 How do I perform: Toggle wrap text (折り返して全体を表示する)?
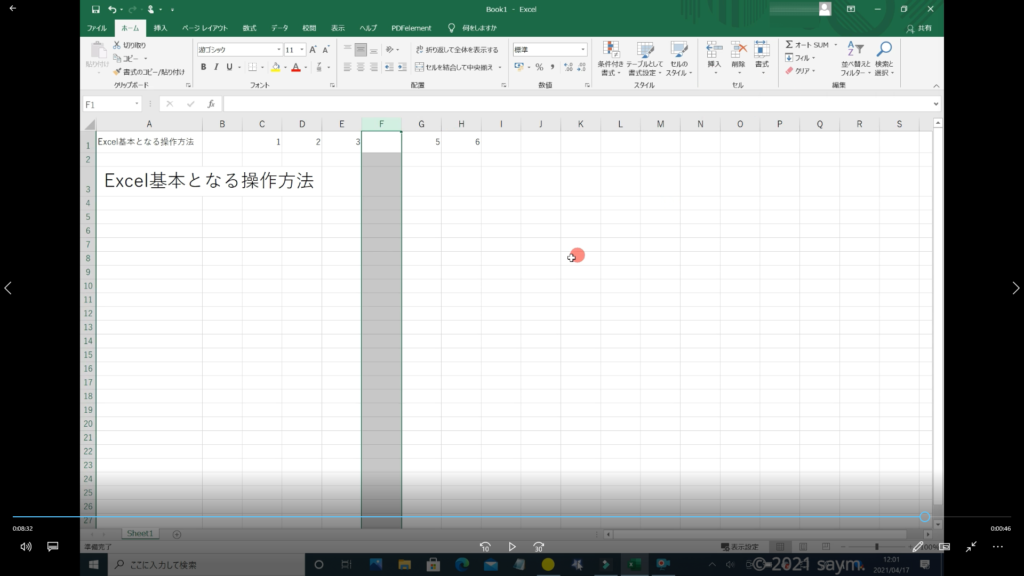coord(456,49)
